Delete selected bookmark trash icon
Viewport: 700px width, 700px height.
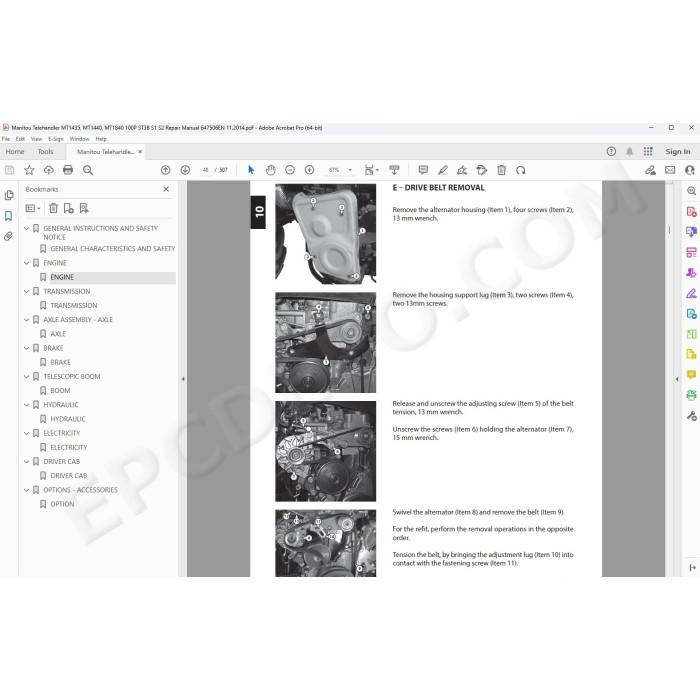[x=54, y=208]
